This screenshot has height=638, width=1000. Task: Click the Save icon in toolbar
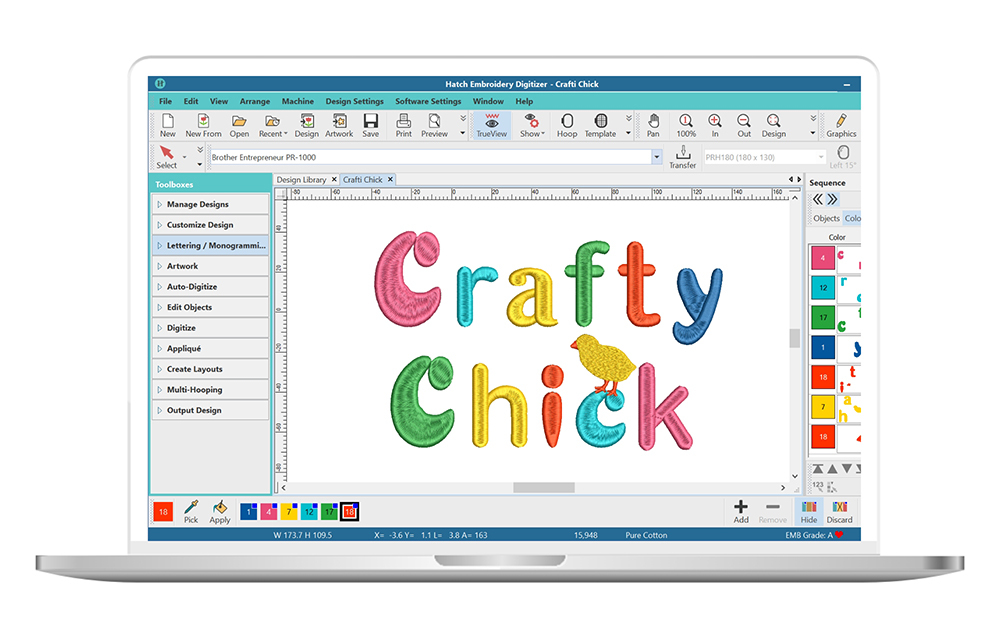tap(370, 125)
